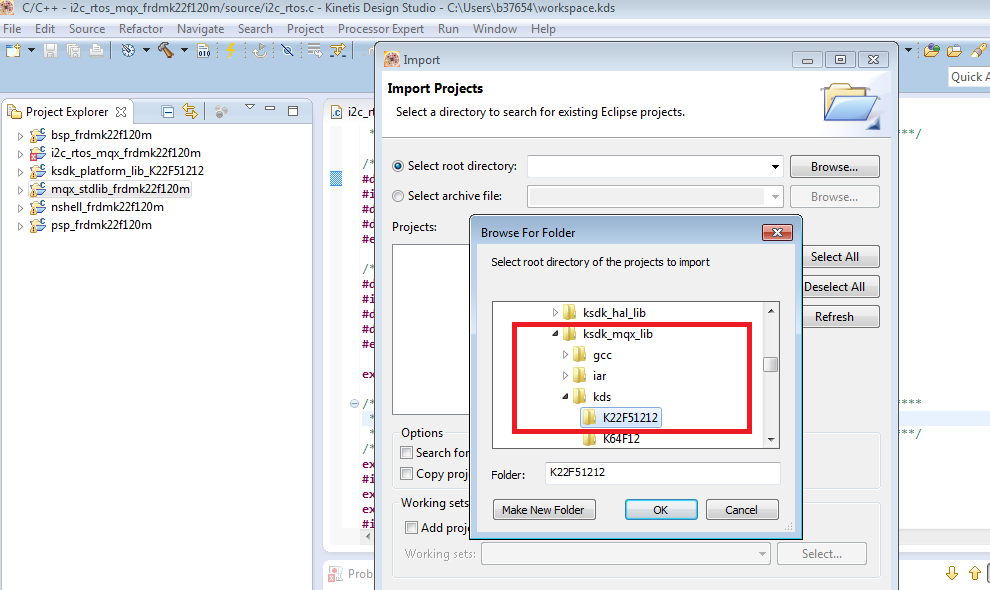Viewport: 990px width, 590px height.
Task: Tick the Copy projects checkbox
Action: [407, 473]
